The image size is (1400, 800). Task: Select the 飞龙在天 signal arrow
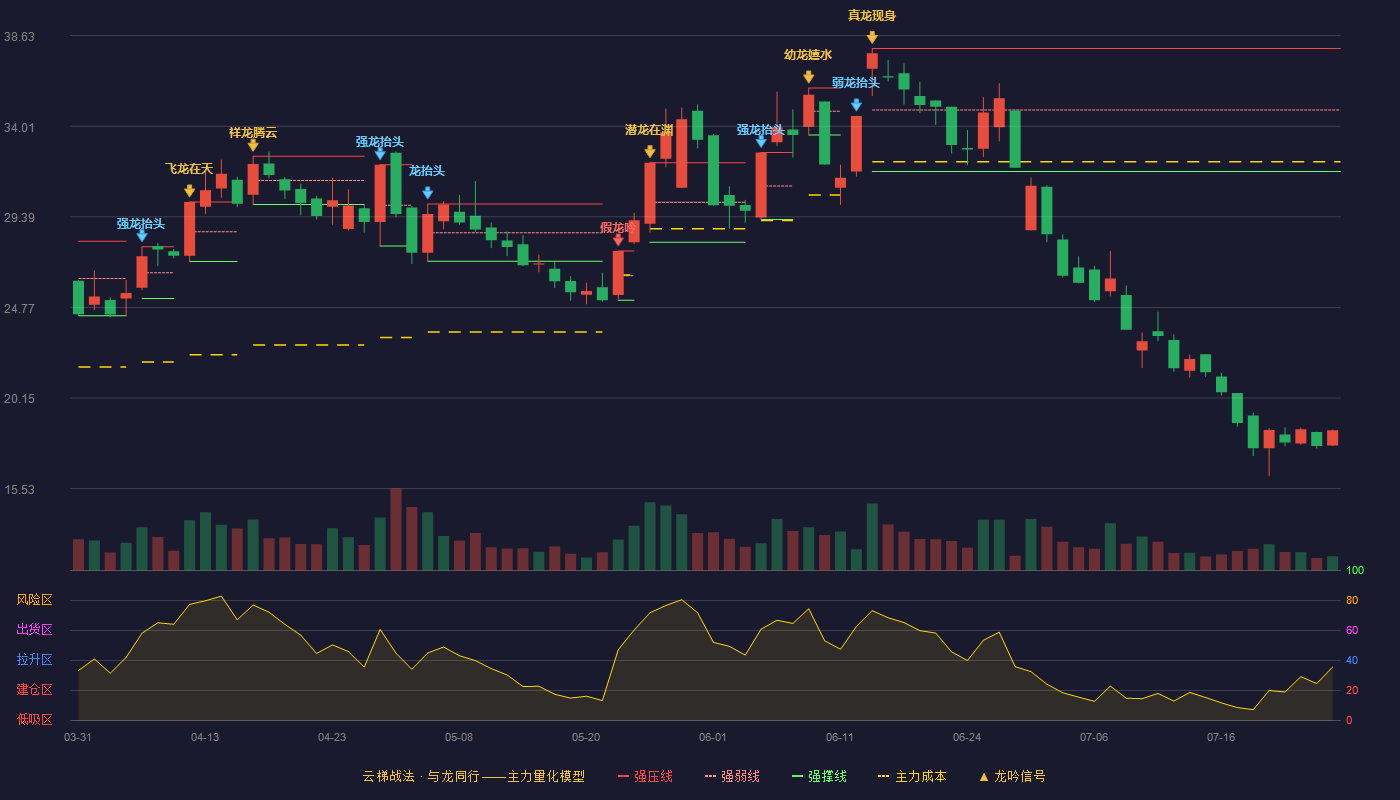(190, 191)
